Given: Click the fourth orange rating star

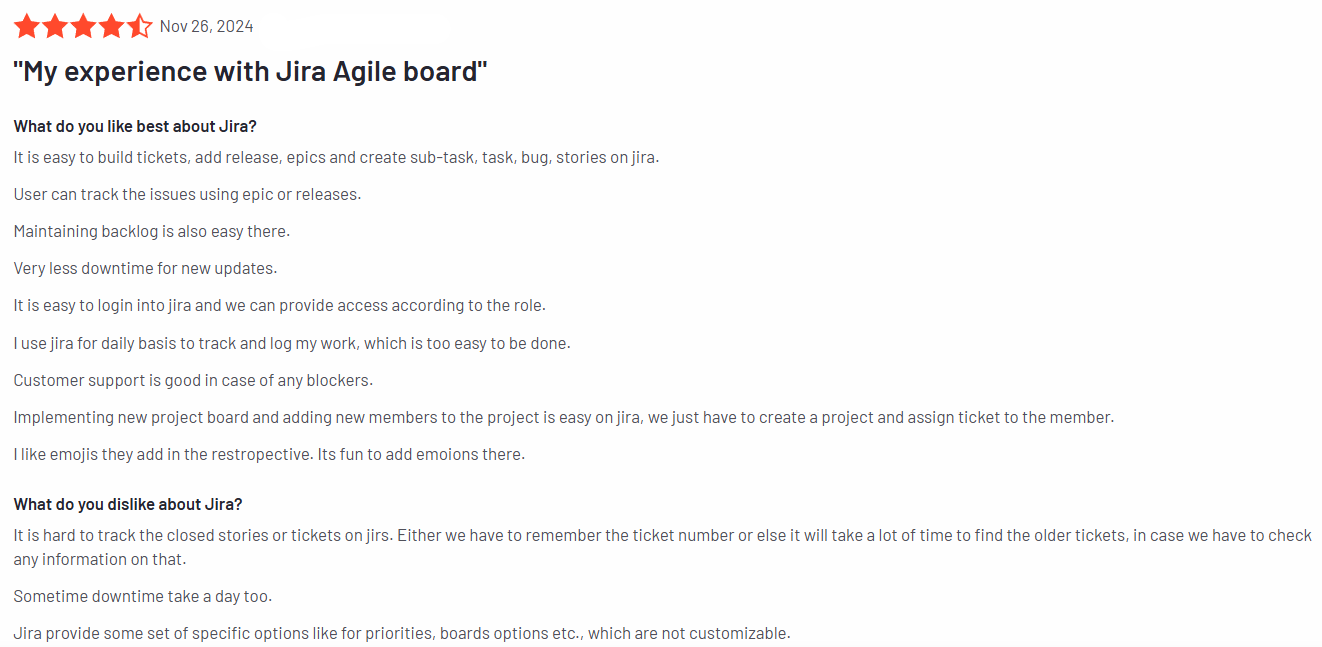Looking at the screenshot, I should (x=111, y=26).
